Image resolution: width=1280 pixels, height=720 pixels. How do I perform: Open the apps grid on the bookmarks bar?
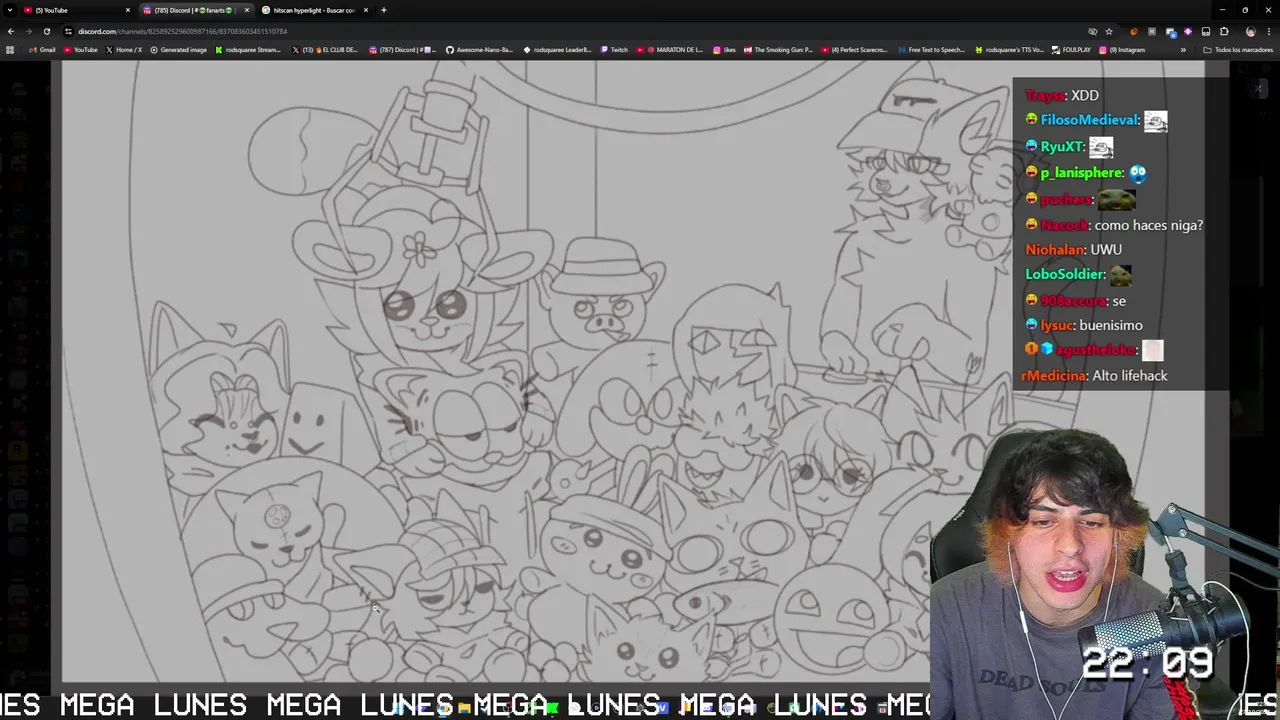coord(10,50)
